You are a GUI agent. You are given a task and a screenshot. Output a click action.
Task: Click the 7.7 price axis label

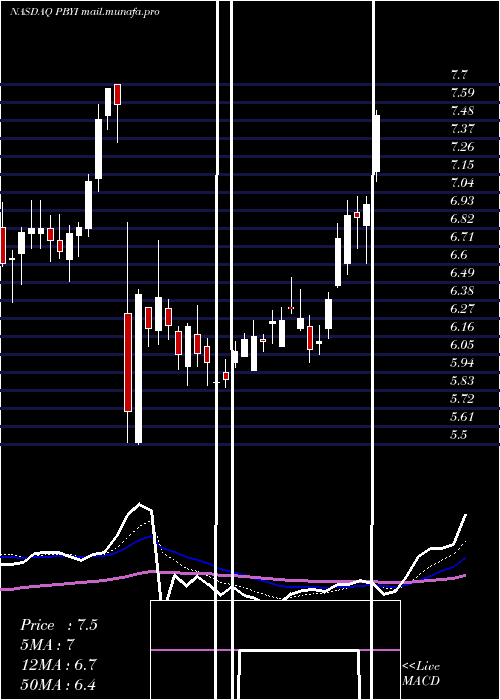460,75
